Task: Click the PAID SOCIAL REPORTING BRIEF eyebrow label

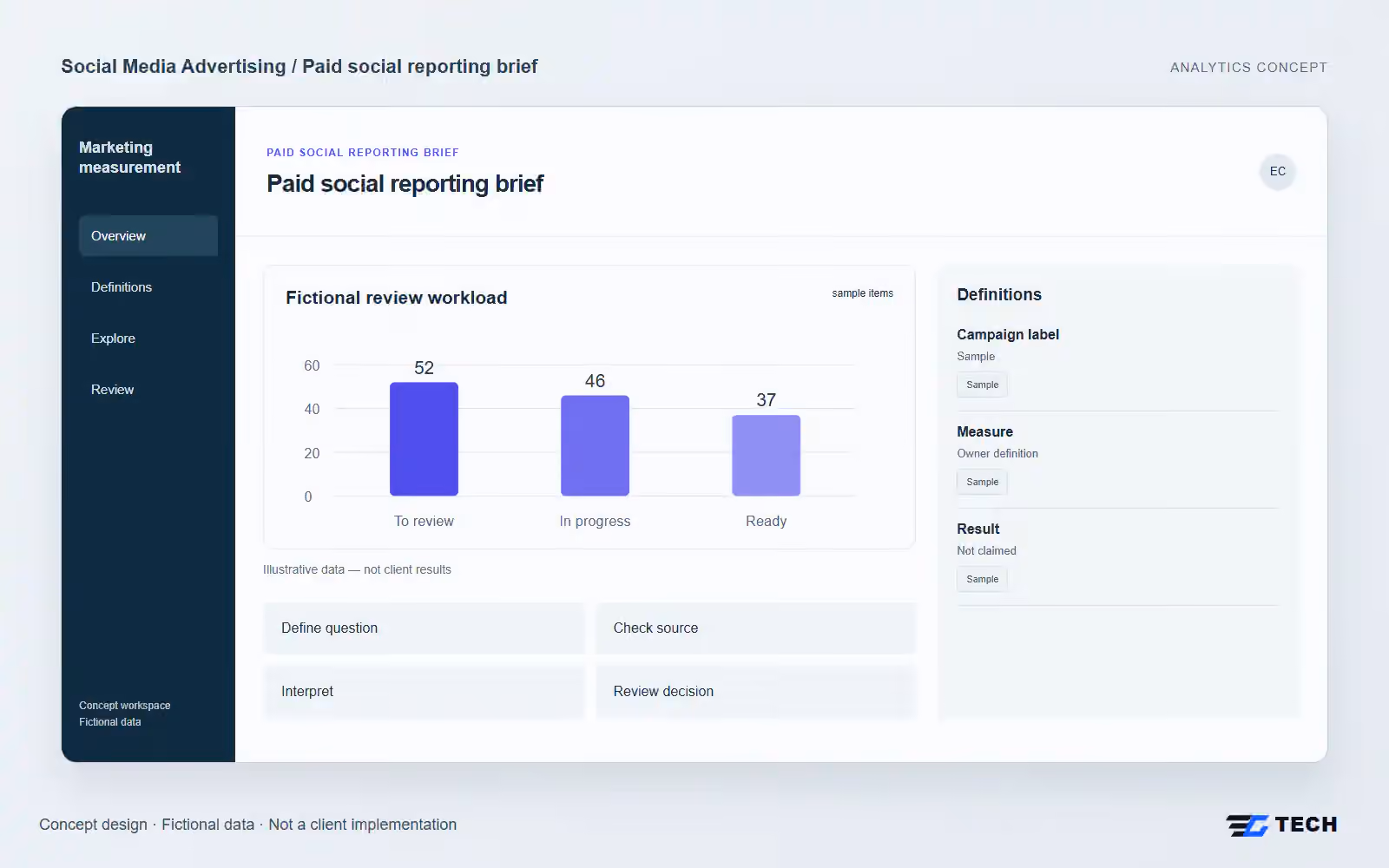Action: click(x=363, y=153)
